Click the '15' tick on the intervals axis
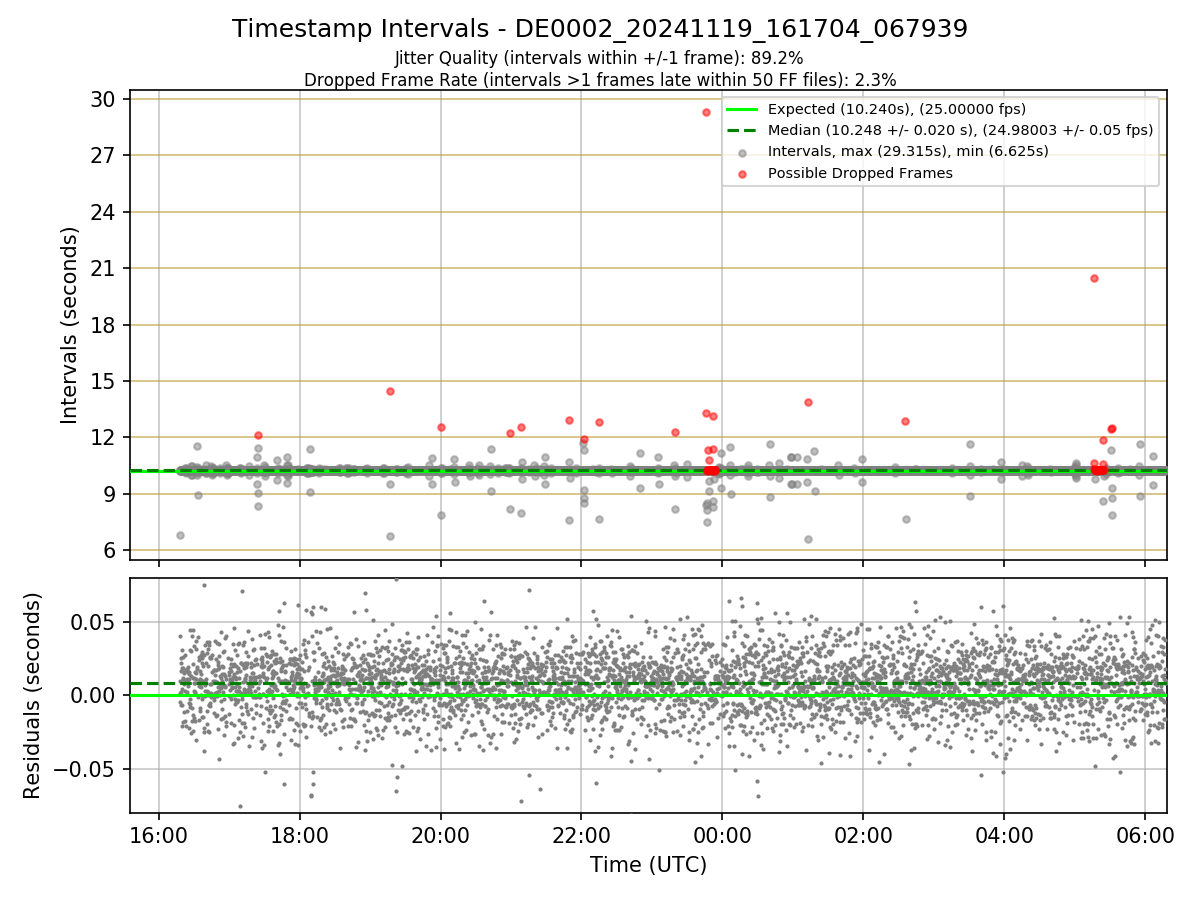Image resolution: width=1200 pixels, height=900 pixels. (x=104, y=381)
